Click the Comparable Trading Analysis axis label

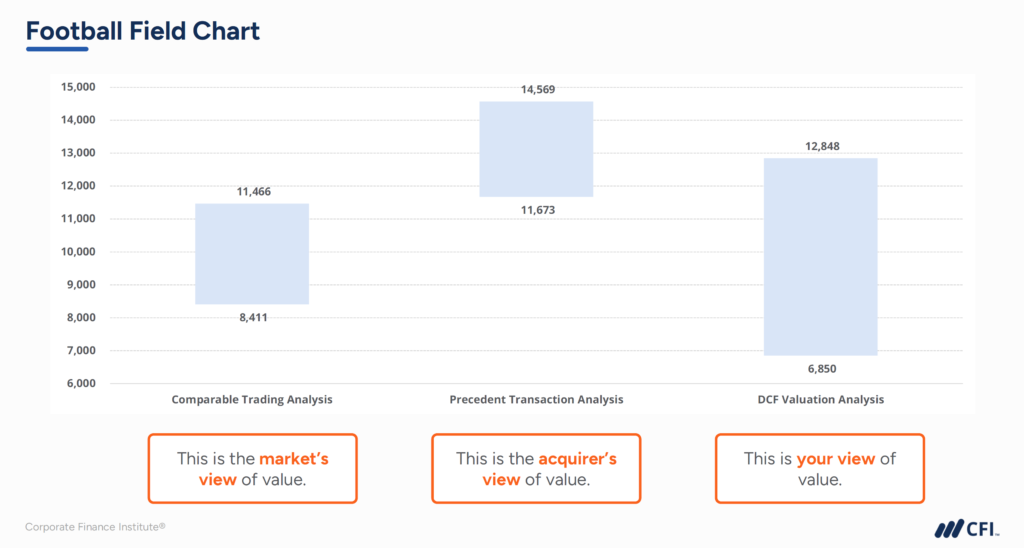point(252,399)
